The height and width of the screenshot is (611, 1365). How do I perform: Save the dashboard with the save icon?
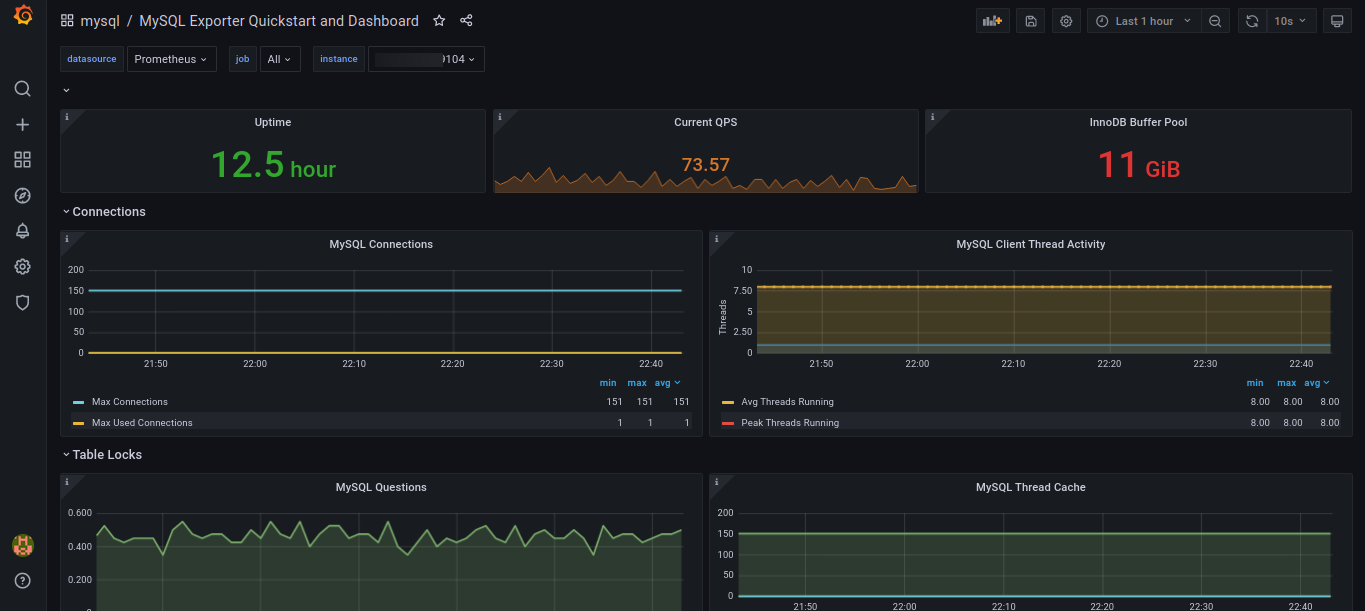1030,20
